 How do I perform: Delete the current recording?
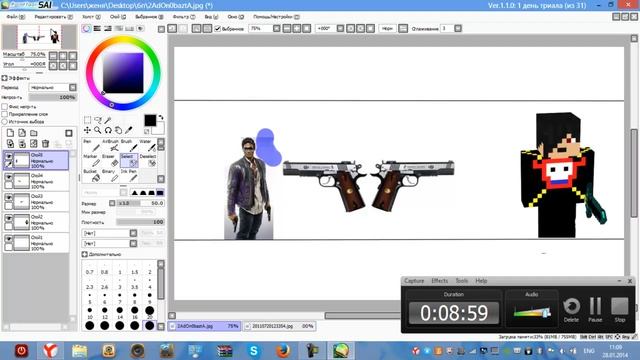[x=571, y=310]
